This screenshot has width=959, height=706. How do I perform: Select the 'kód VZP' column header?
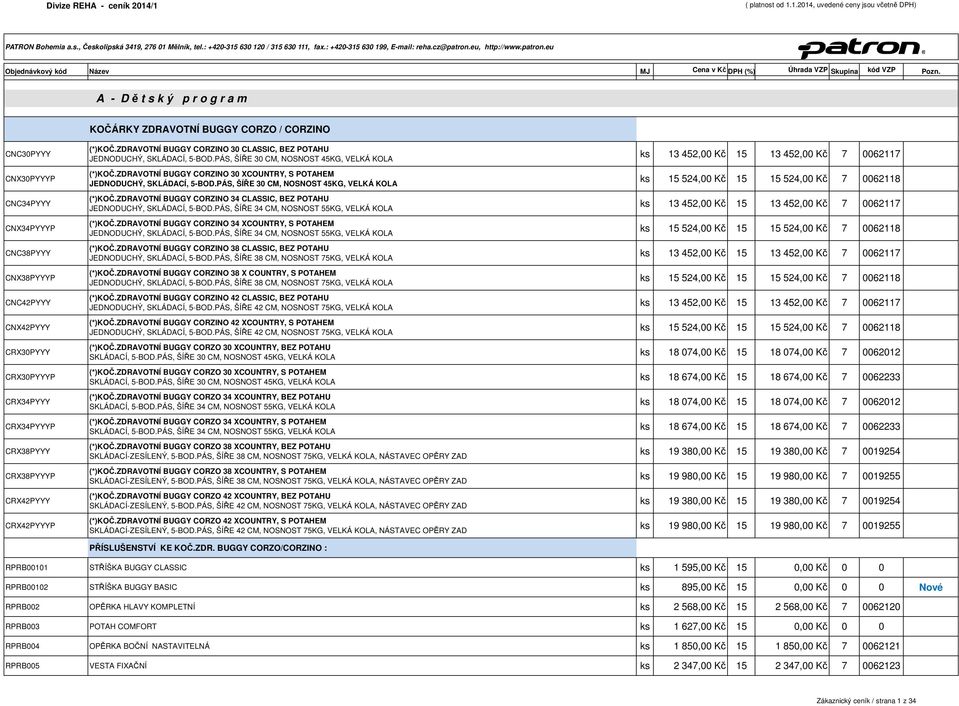tap(881, 70)
